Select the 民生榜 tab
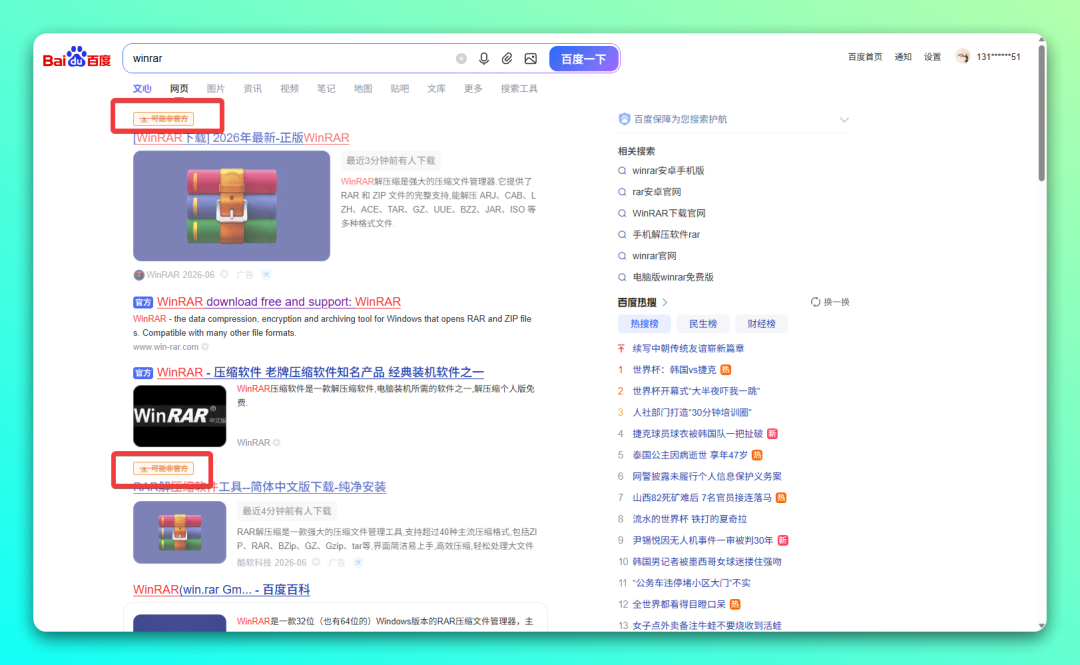 (x=703, y=323)
